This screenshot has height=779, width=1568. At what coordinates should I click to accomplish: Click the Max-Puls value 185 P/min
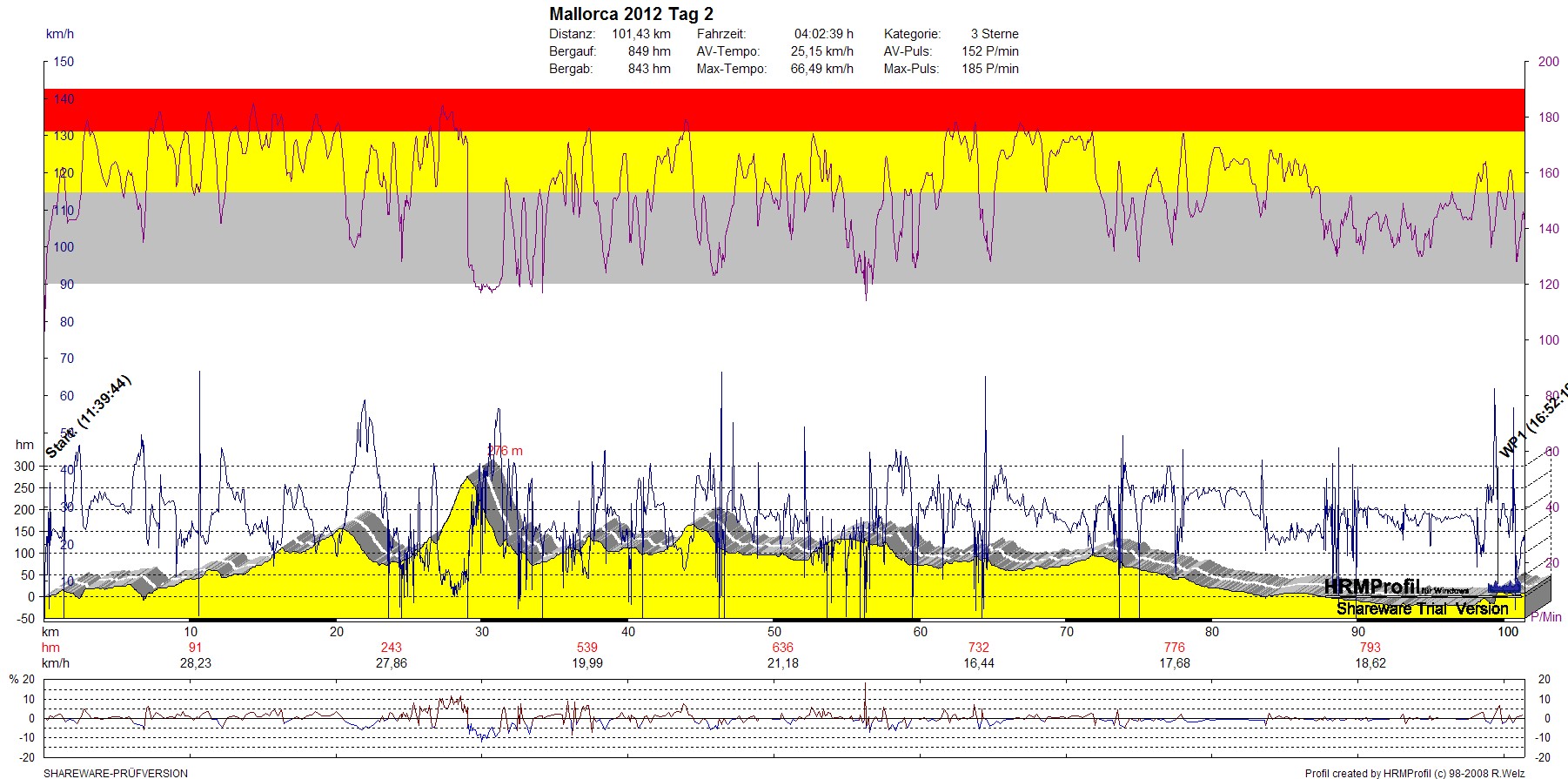(x=989, y=69)
